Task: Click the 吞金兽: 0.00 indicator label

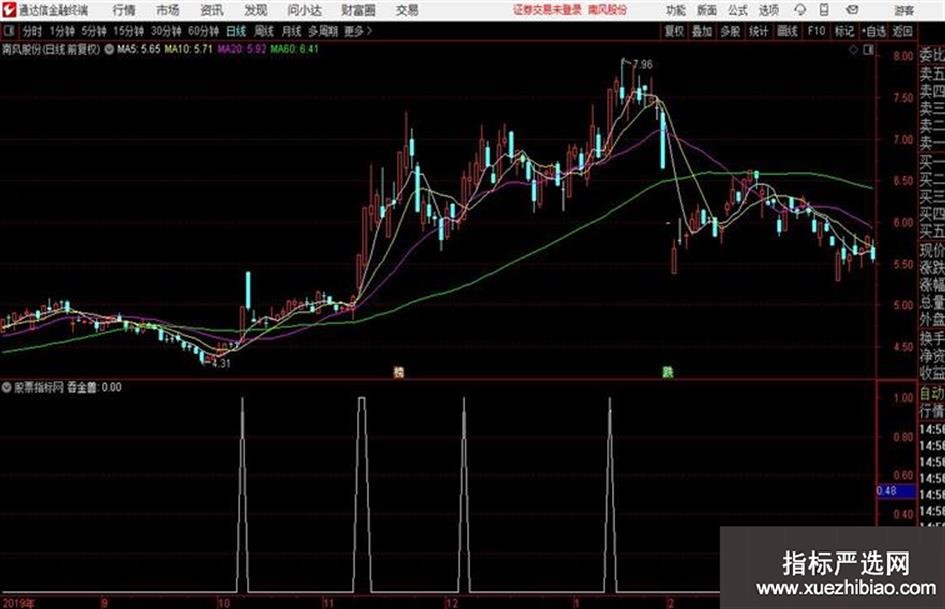Action: coord(94,388)
